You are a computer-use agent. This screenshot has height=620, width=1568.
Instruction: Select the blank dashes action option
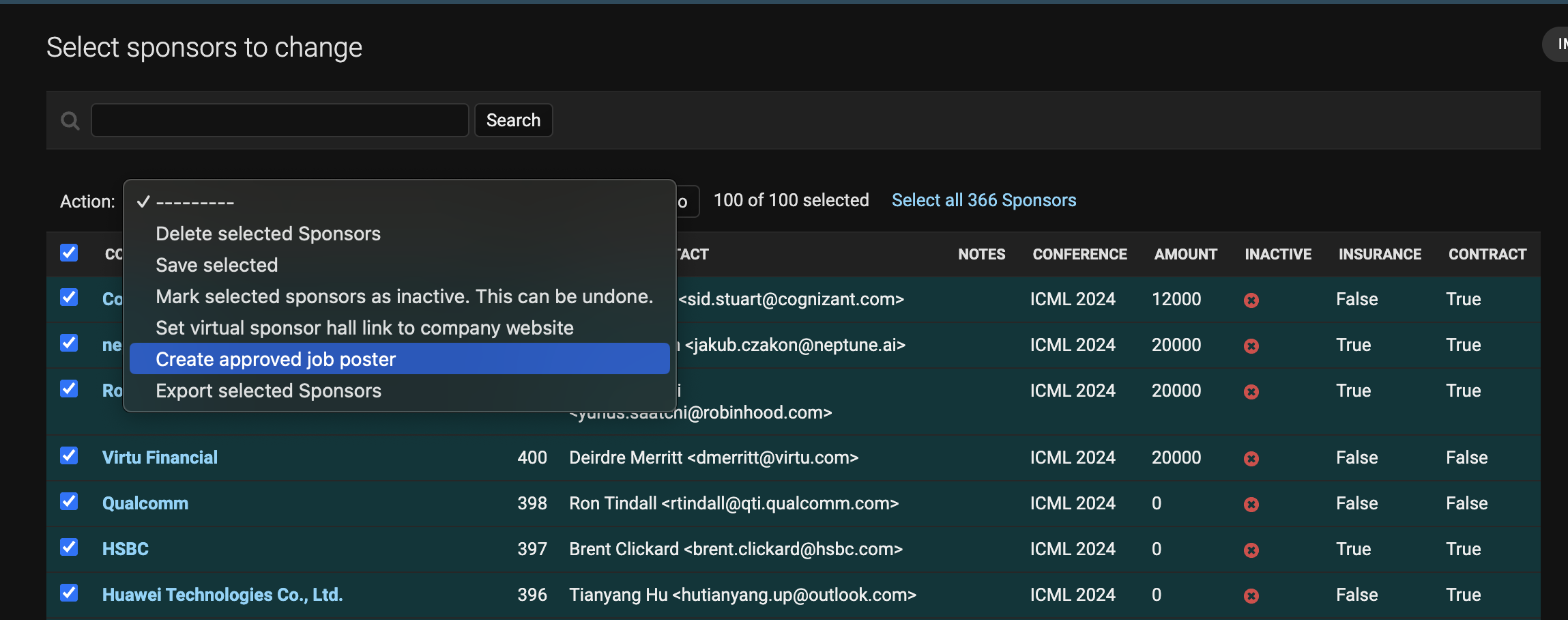pyautogui.click(x=400, y=202)
